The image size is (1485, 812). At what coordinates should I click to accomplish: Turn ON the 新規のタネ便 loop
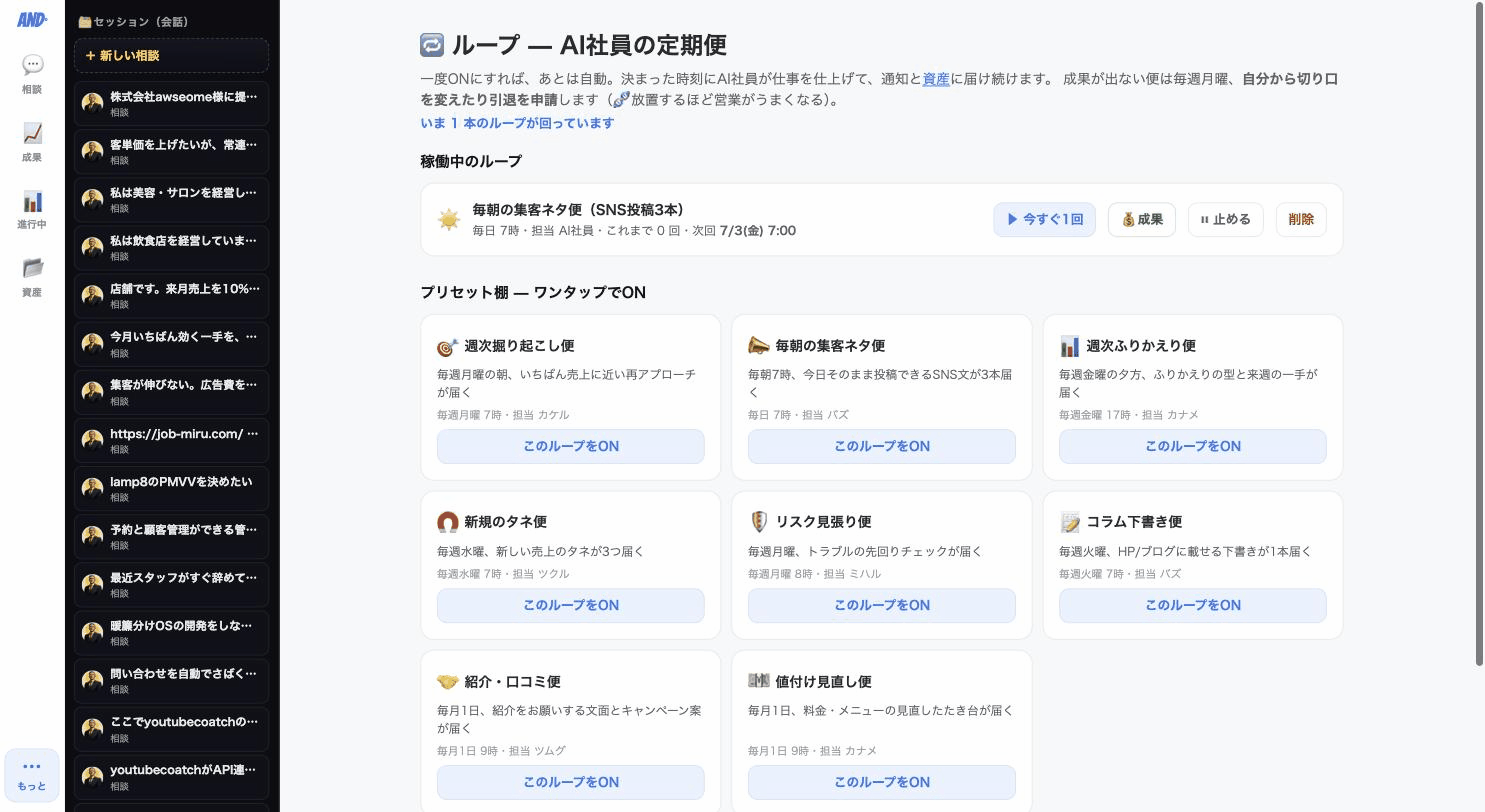coord(570,605)
